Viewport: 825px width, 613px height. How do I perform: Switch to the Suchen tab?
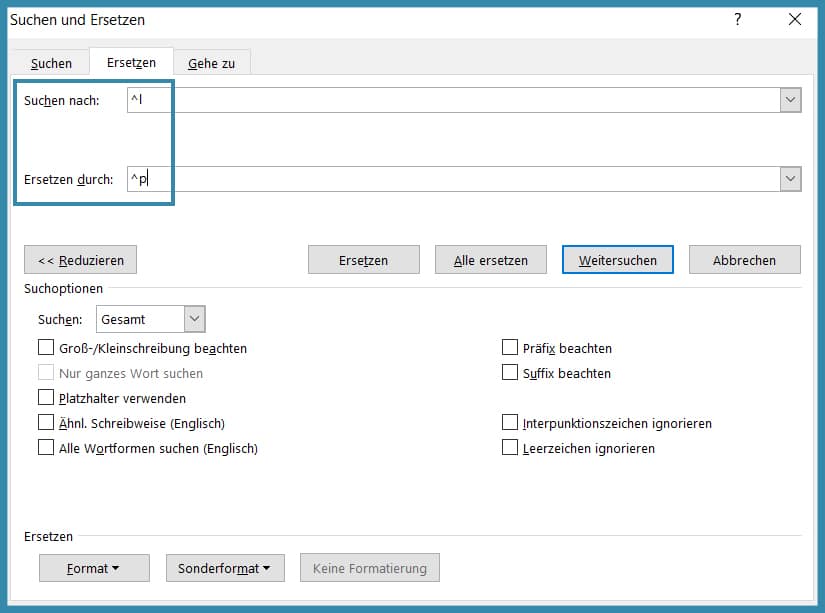click(51, 63)
